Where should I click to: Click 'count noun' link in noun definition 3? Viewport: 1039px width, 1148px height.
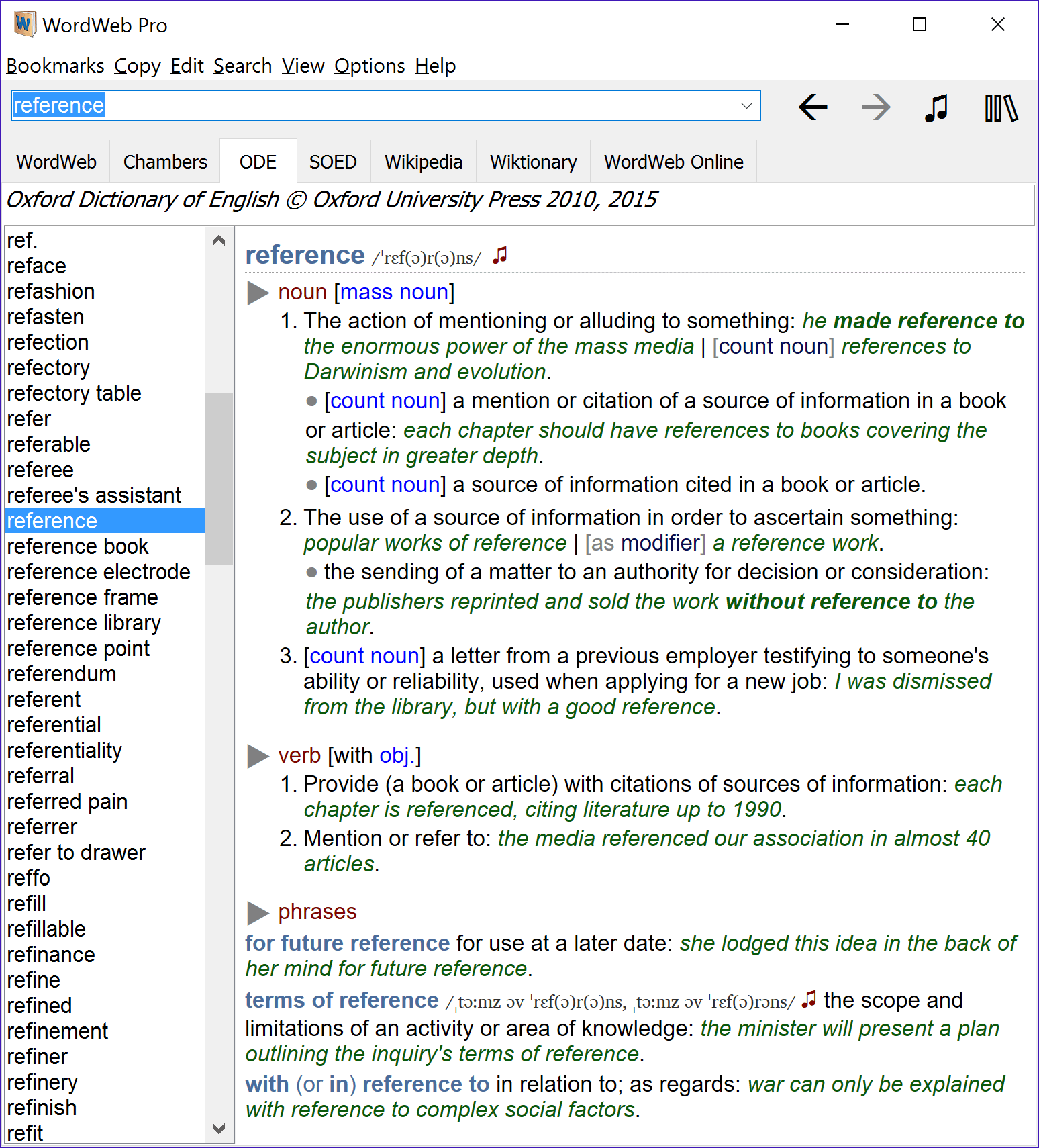pos(364,655)
